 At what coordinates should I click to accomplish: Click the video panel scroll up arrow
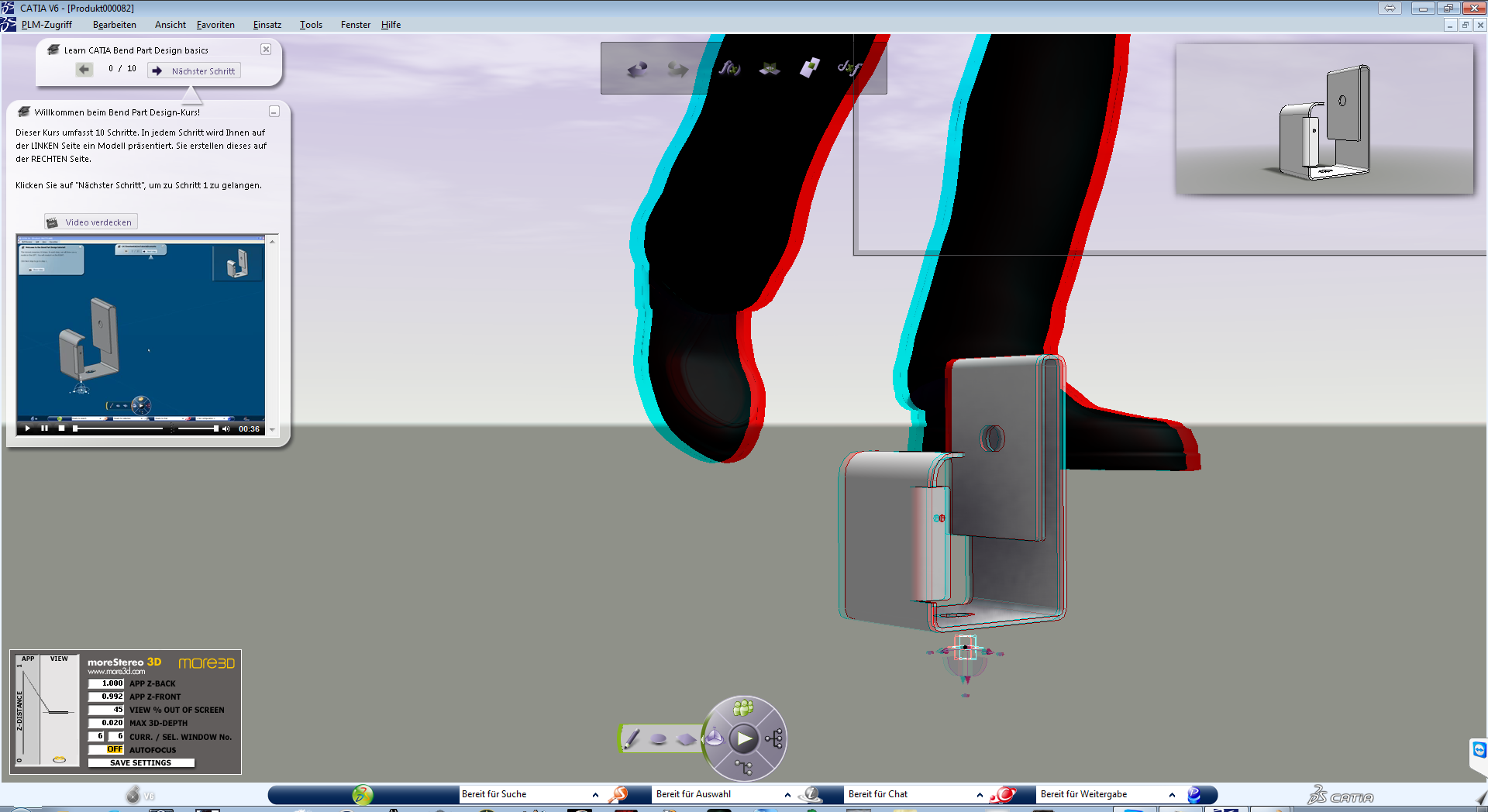[272, 242]
